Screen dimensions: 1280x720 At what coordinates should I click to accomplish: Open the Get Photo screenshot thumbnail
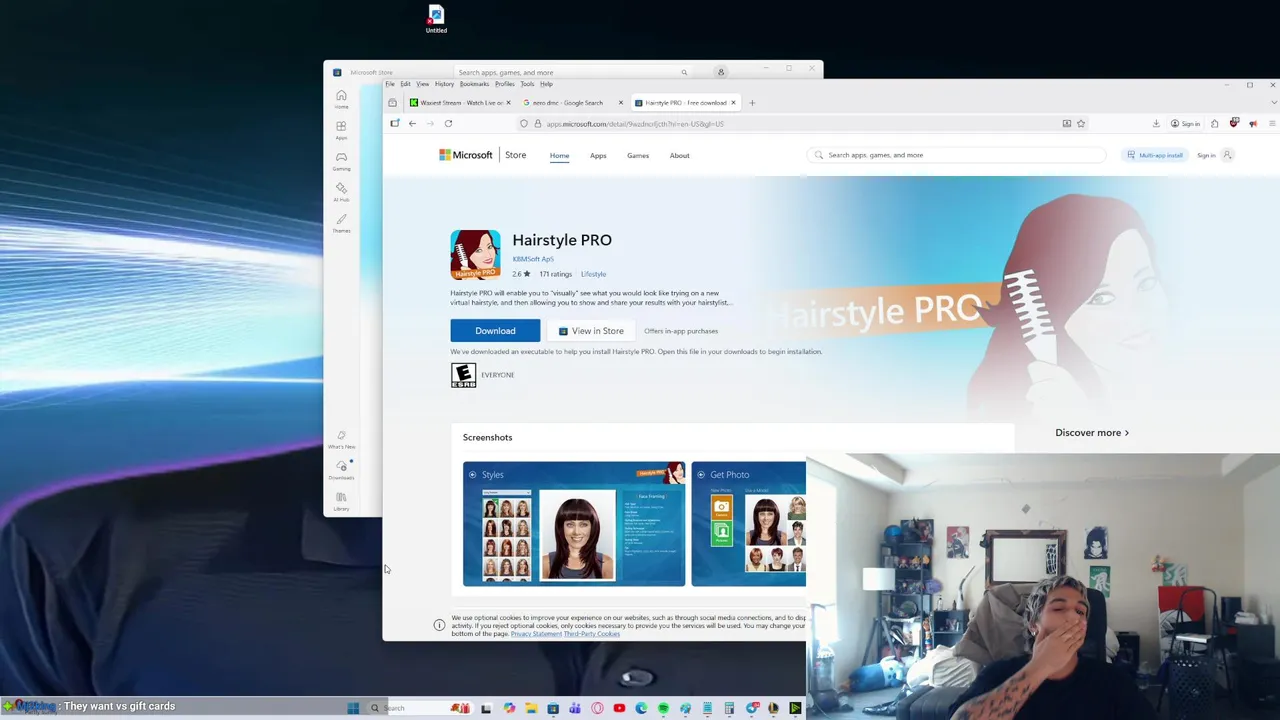coord(748,524)
